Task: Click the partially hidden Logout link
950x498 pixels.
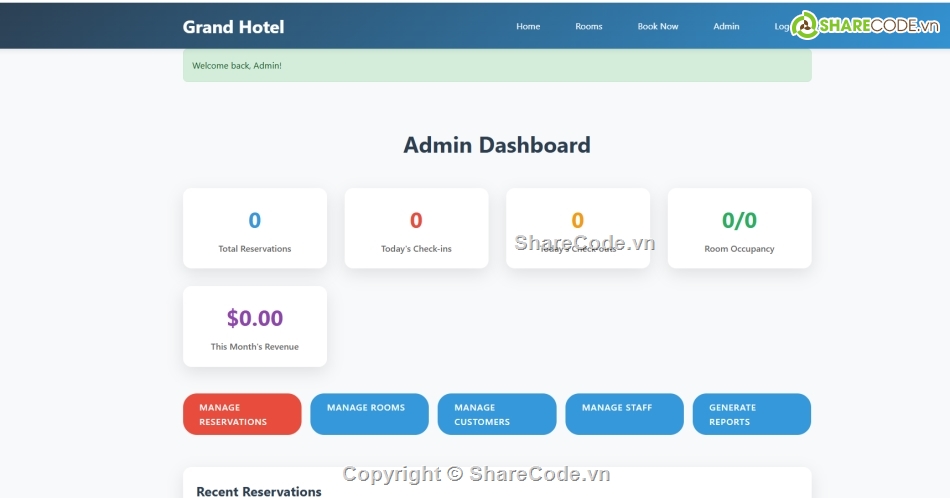Action: (x=781, y=27)
